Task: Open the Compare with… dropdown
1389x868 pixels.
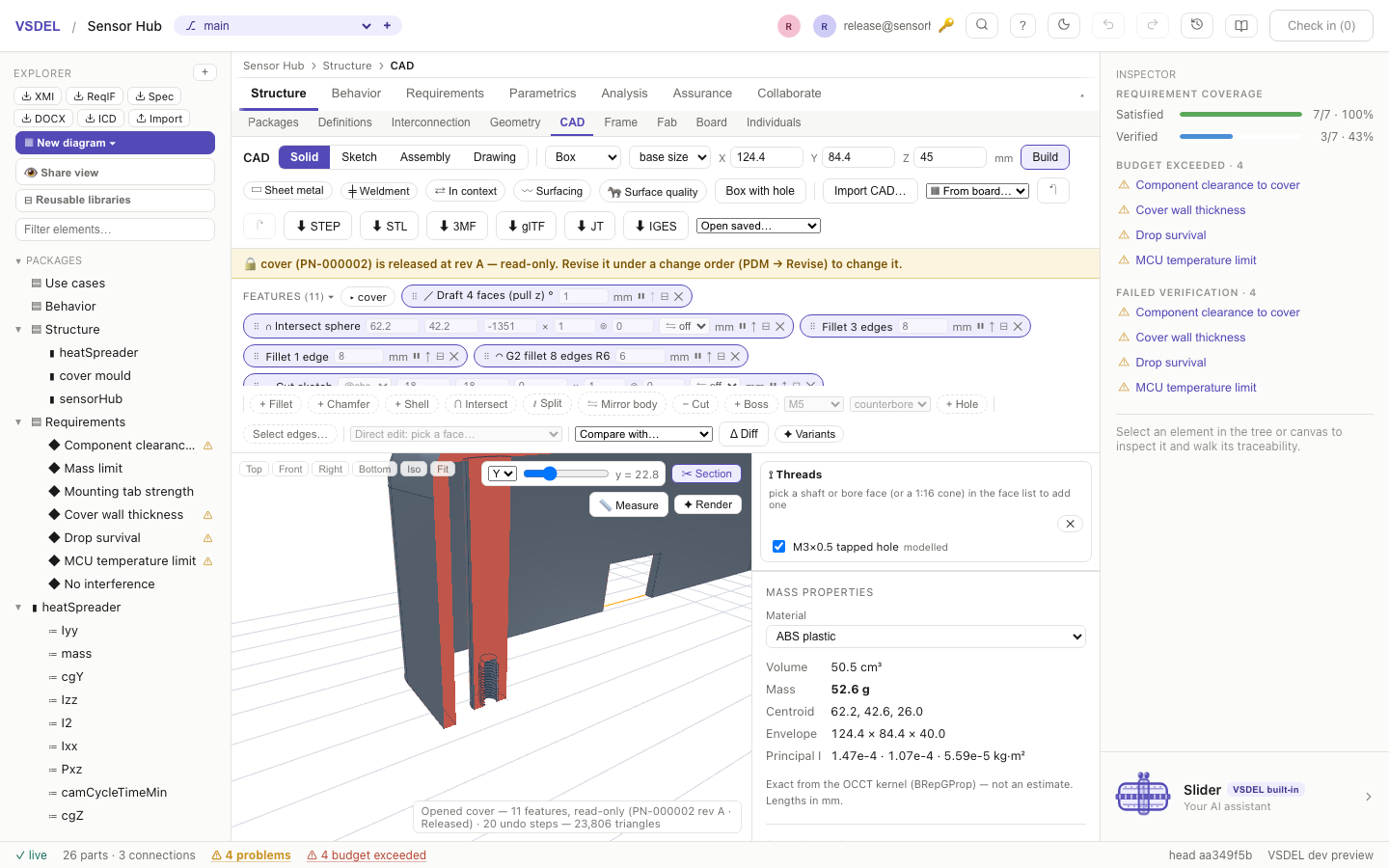Action: (644, 434)
